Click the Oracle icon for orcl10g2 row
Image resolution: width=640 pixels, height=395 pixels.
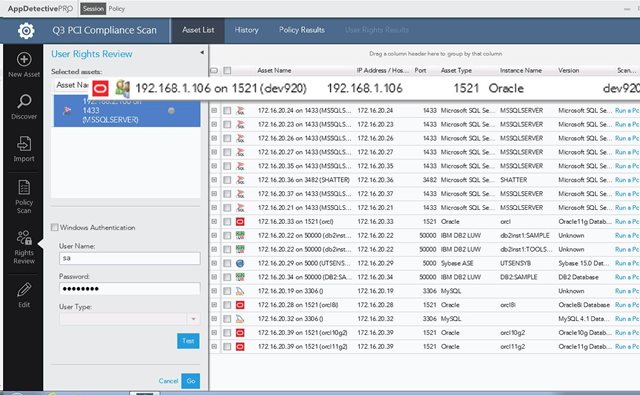(x=240, y=333)
